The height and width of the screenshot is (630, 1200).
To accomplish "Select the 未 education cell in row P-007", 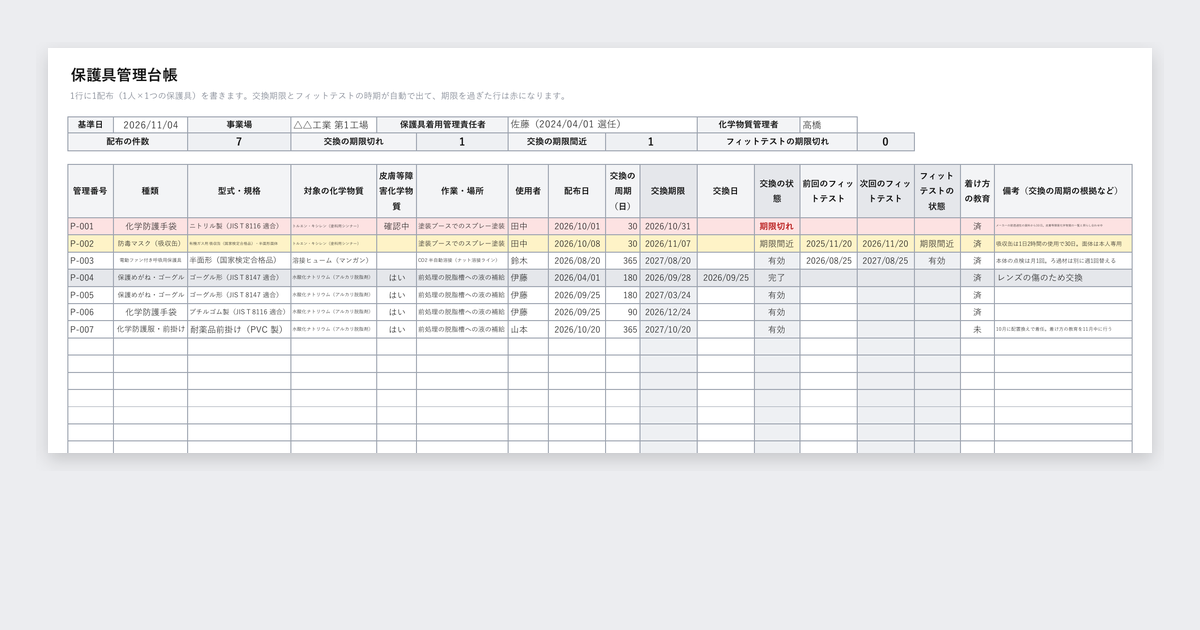I will click(977, 329).
